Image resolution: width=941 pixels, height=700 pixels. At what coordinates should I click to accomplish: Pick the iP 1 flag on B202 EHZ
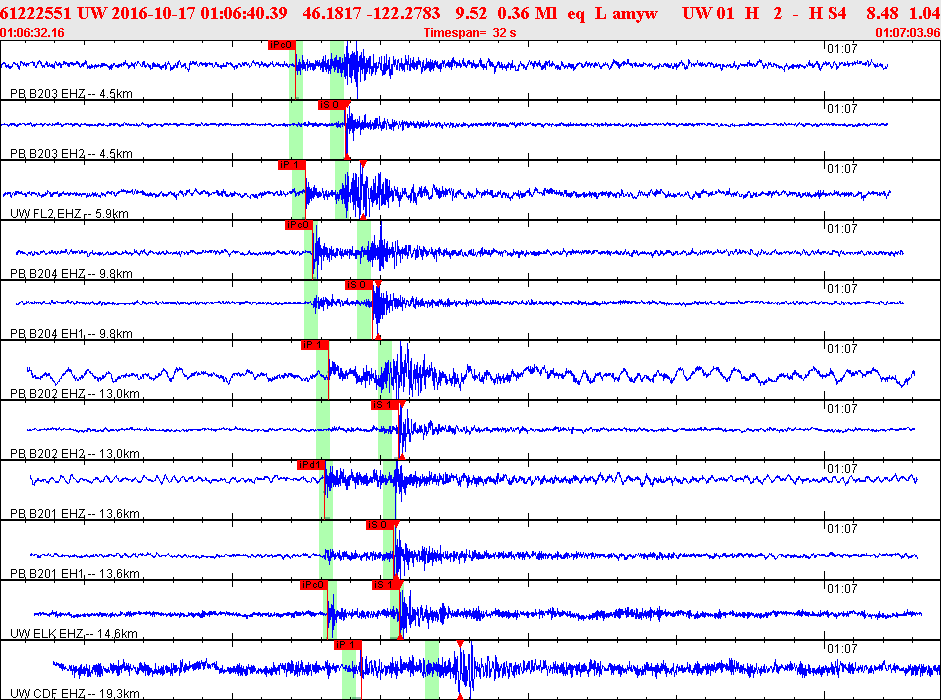tap(314, 345)
